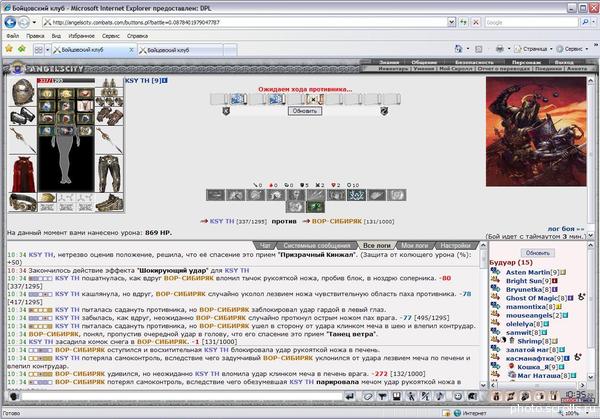
Task: Open the search provider dropdown arrow
Action: coord(593,22)
